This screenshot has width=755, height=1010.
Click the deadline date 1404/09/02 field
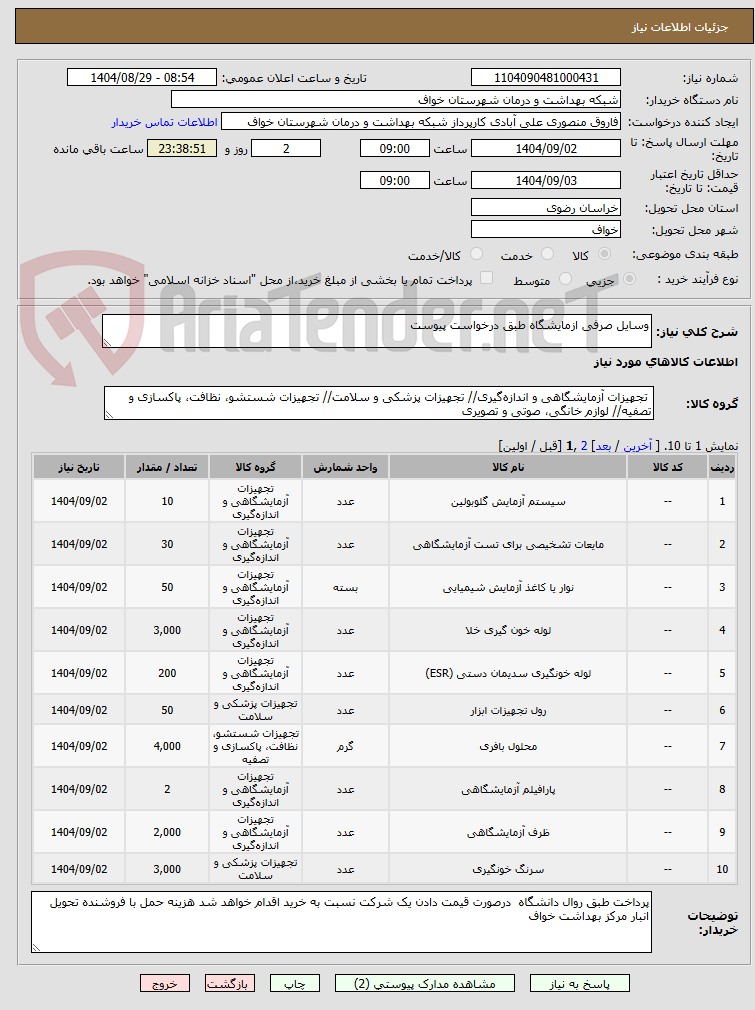546,148
